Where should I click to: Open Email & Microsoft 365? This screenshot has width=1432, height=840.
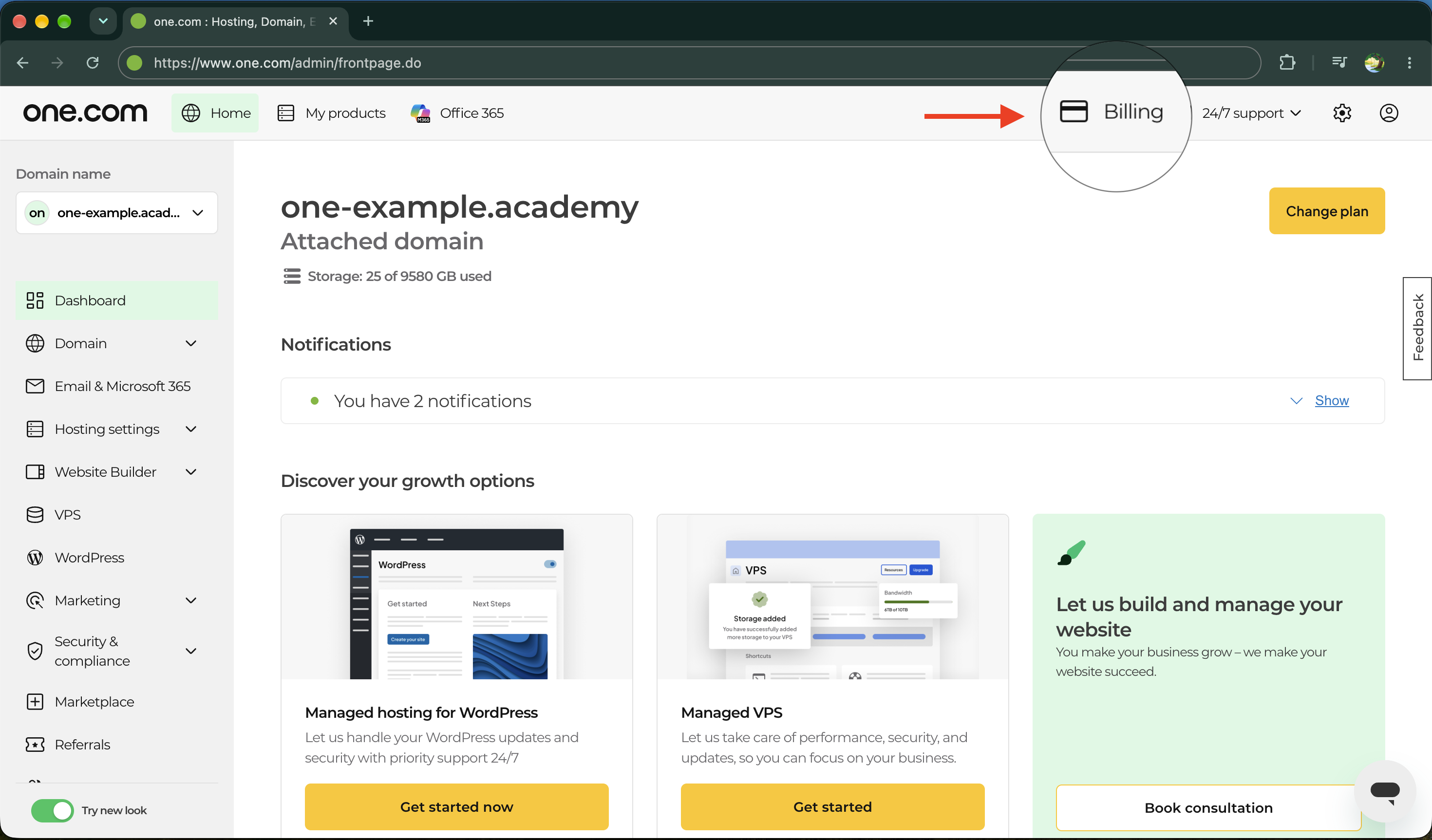click(x=116, y=386)
